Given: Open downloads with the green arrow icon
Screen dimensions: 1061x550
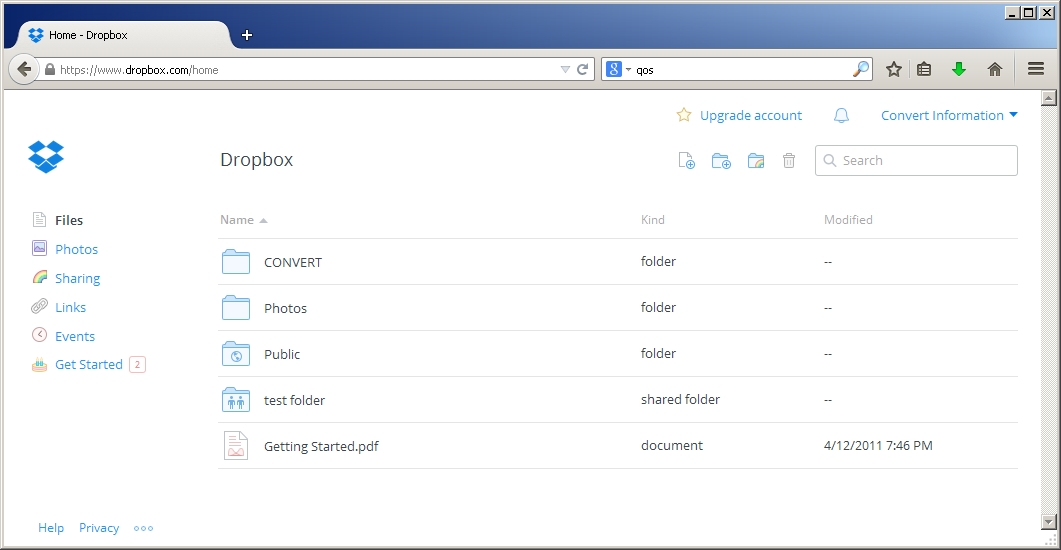Looking at the screenshot, I should point(959,69).
